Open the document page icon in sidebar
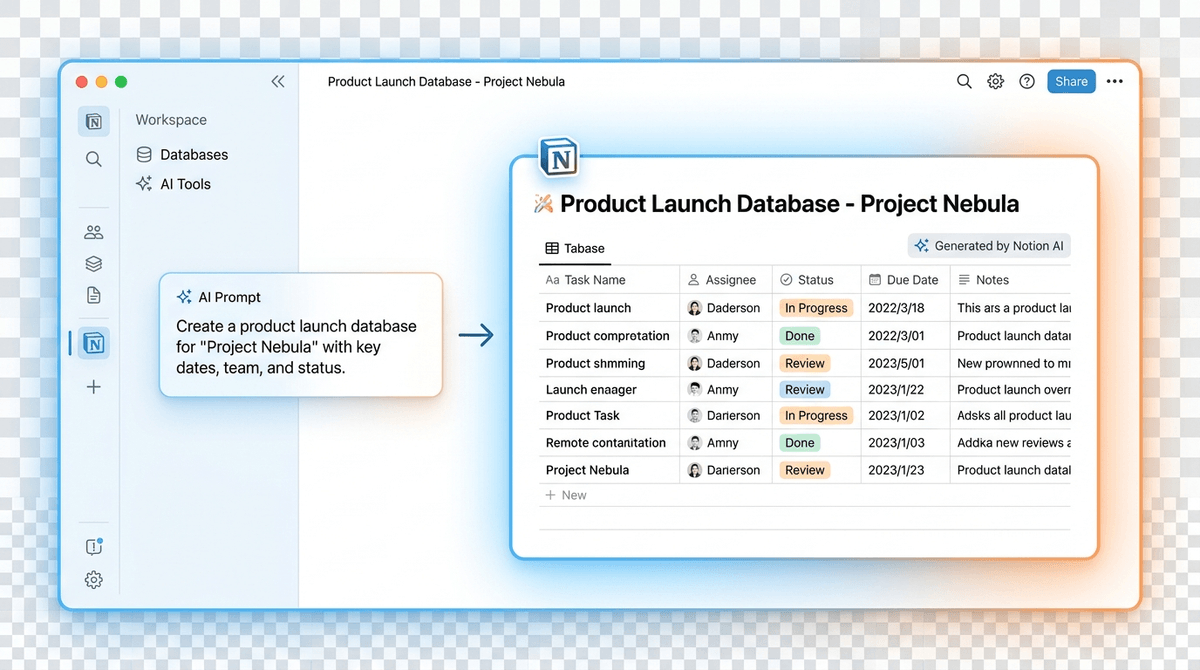The width and height of the screenshot is (1200, 670). pyautogui.click(x=93, y=295)
